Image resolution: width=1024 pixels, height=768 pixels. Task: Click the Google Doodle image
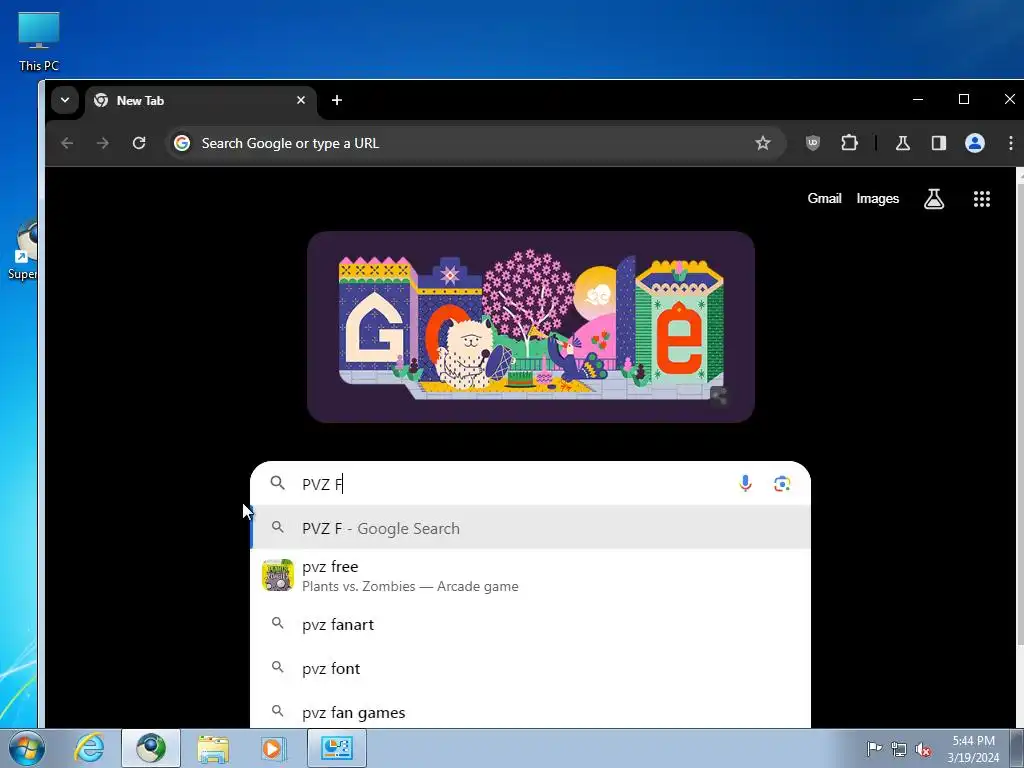coord(530,327)
